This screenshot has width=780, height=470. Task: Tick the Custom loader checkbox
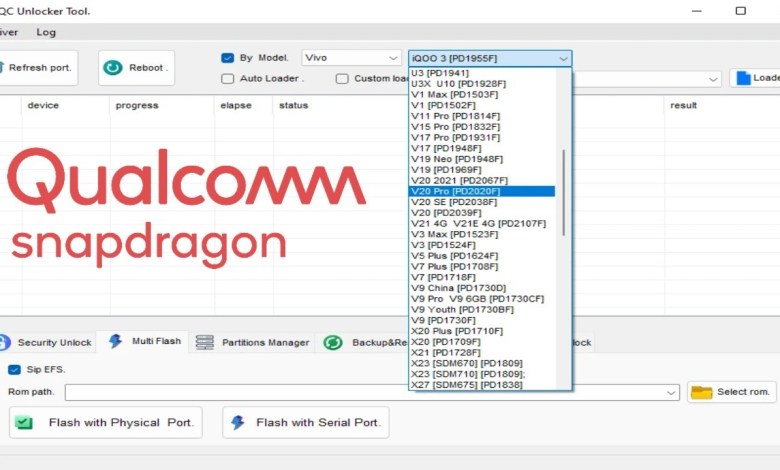coord(342,78)
